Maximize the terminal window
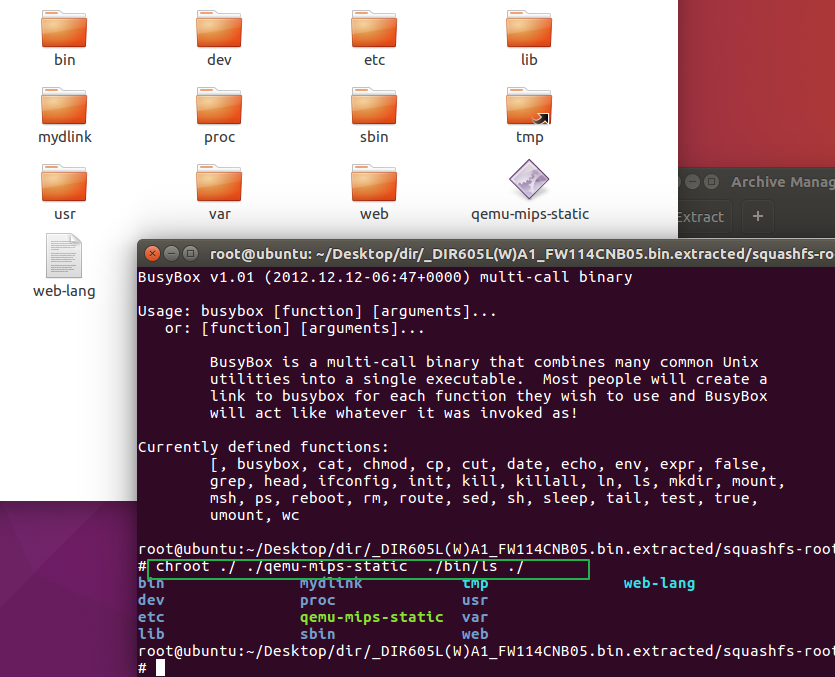 [190, 254]
